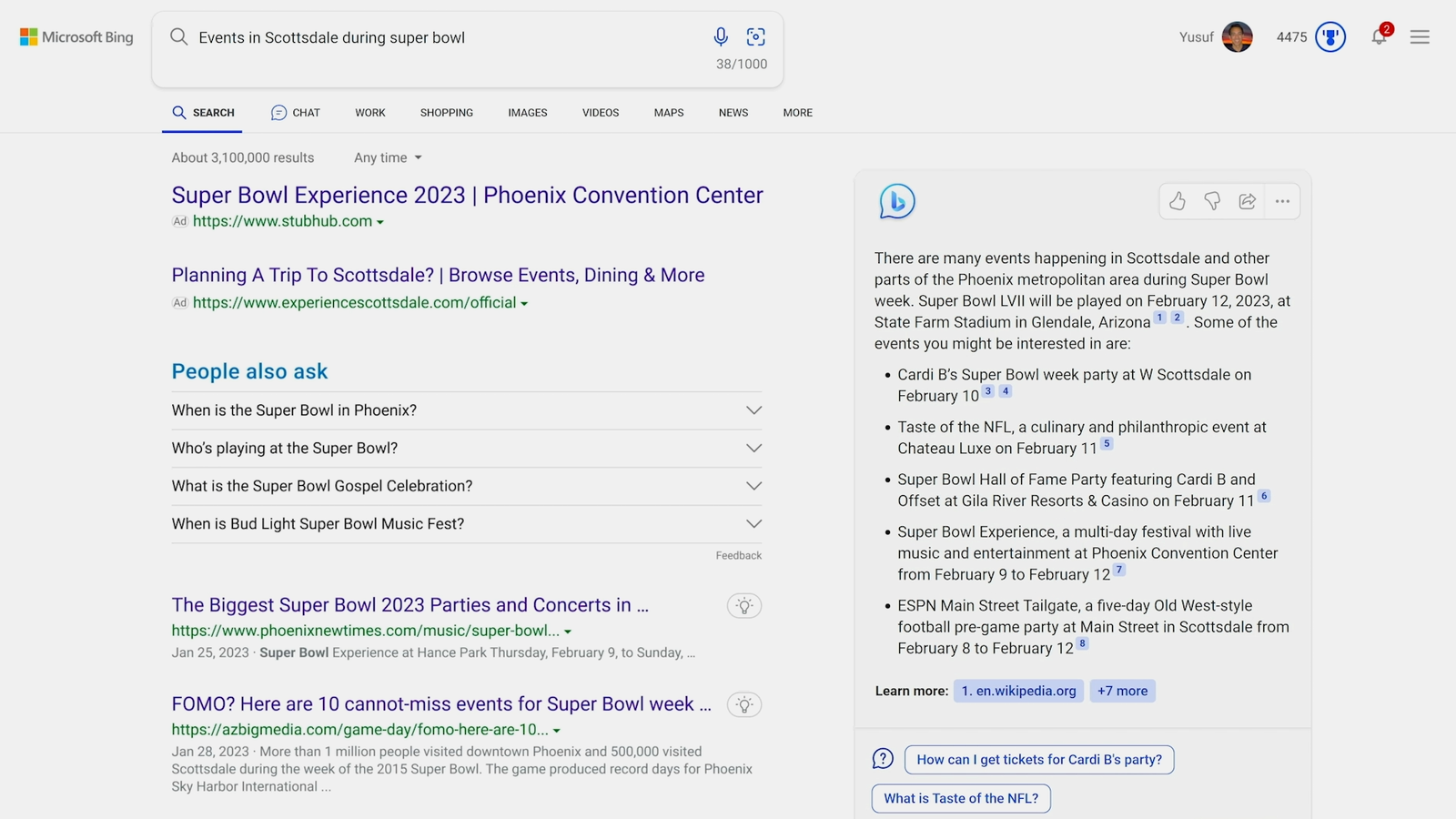The image size is (1456, 819).
Task: Open FOMO 10 cannot-miss events result
Action: 441,704
